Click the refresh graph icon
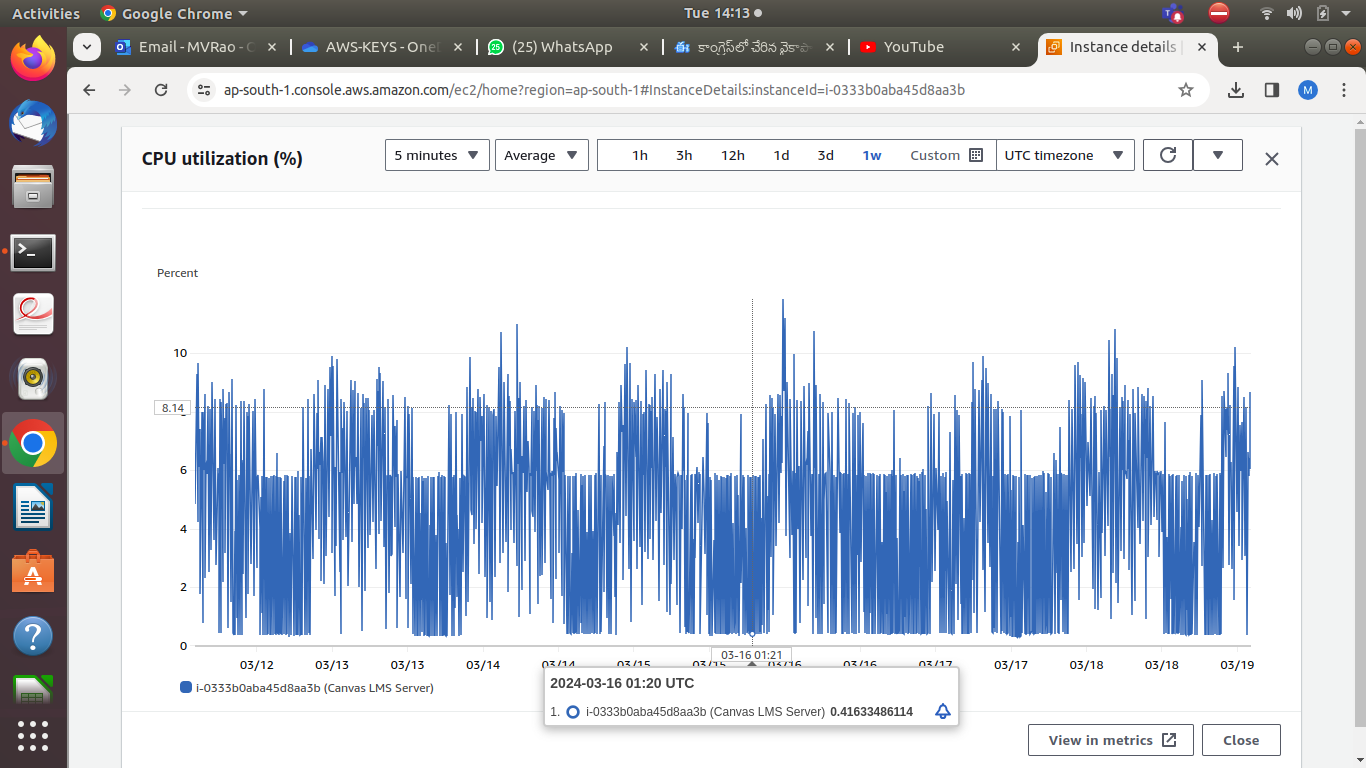The height and width of the screenshot is (768, 1366). tap(1167, 155)
